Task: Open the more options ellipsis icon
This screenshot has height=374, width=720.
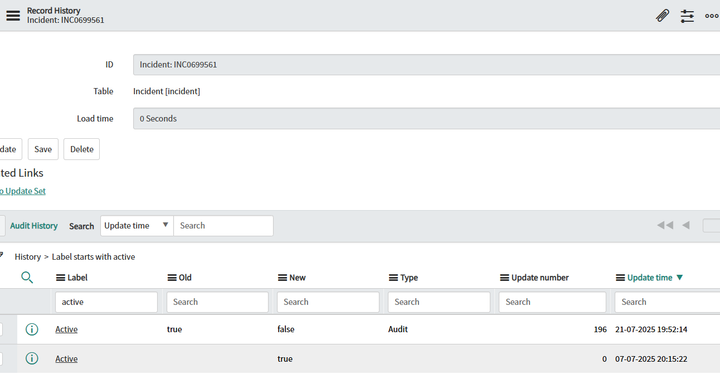Action: click(x=712, y=16)
